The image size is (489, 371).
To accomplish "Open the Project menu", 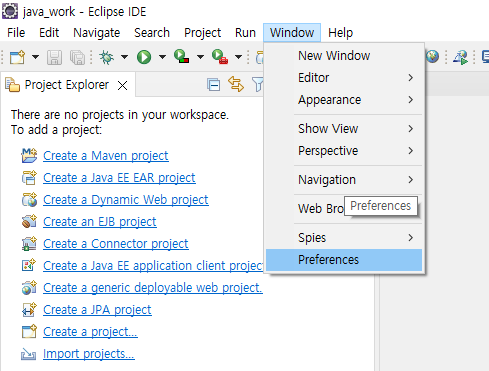I will pos(202,33).
